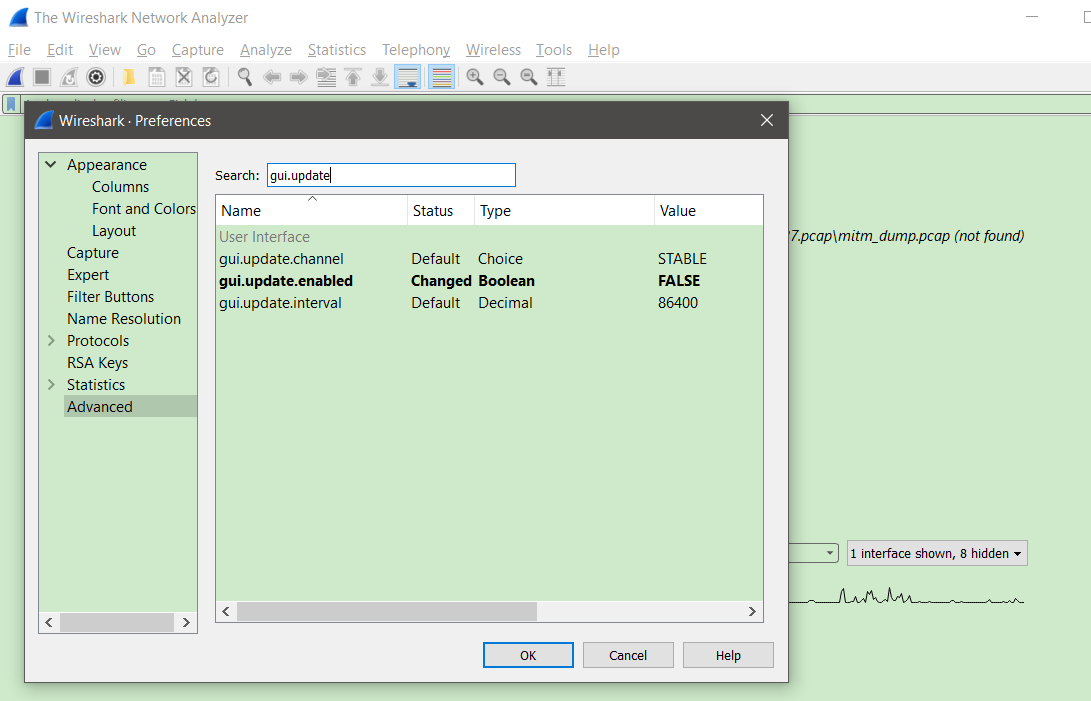Start capturing packets with shark fin icon

click(x=15, y=77)
